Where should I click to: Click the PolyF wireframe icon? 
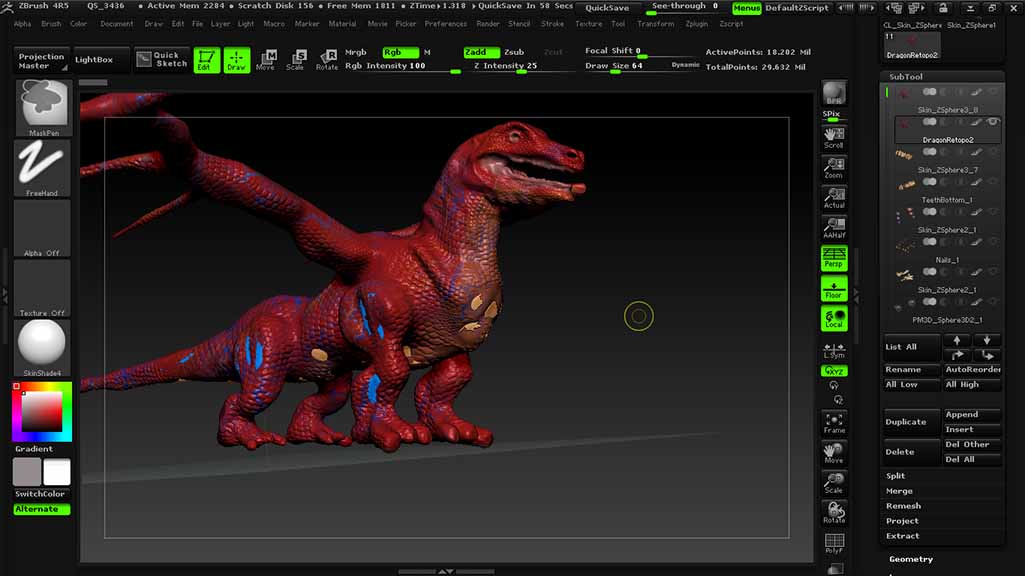coord(834,543)
